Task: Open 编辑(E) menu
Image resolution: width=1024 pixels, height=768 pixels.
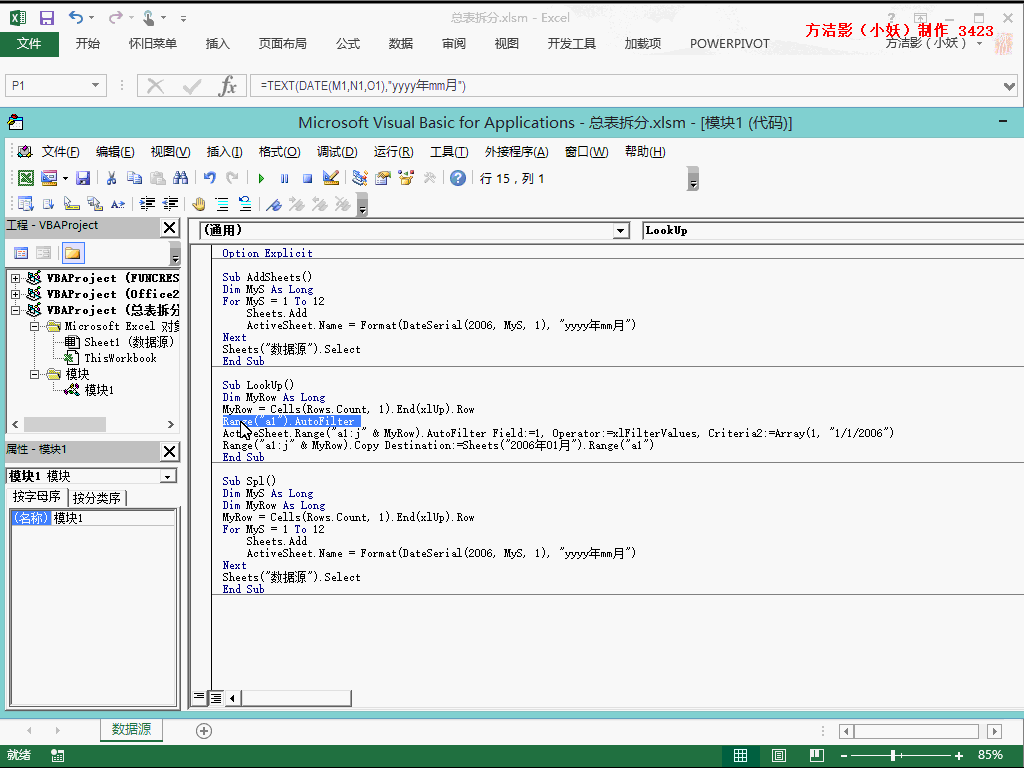Action: coord(115,152)
